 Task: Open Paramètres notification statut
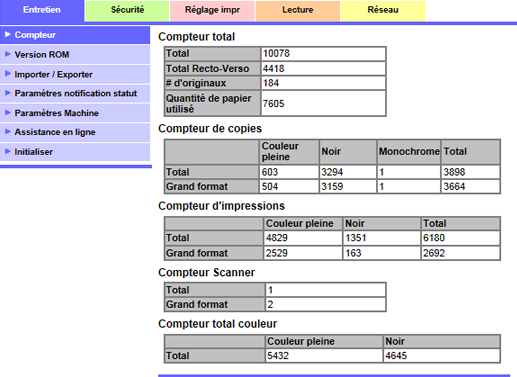[75, 94]
